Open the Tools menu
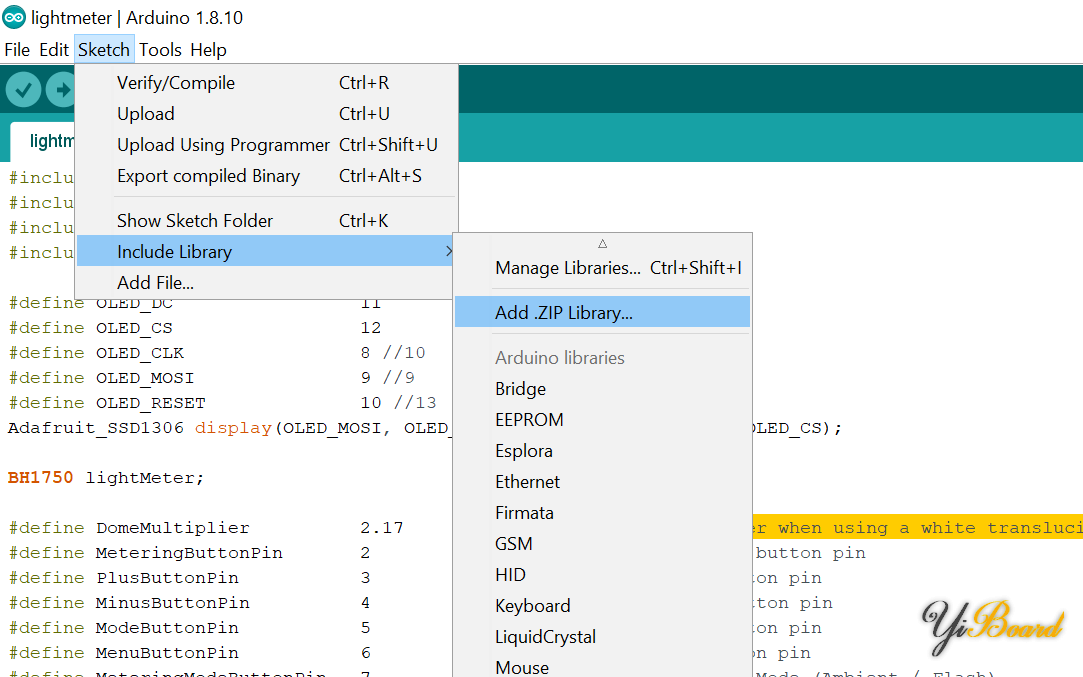The width and height of the screenshot is (1083, 677). point(160,50)
